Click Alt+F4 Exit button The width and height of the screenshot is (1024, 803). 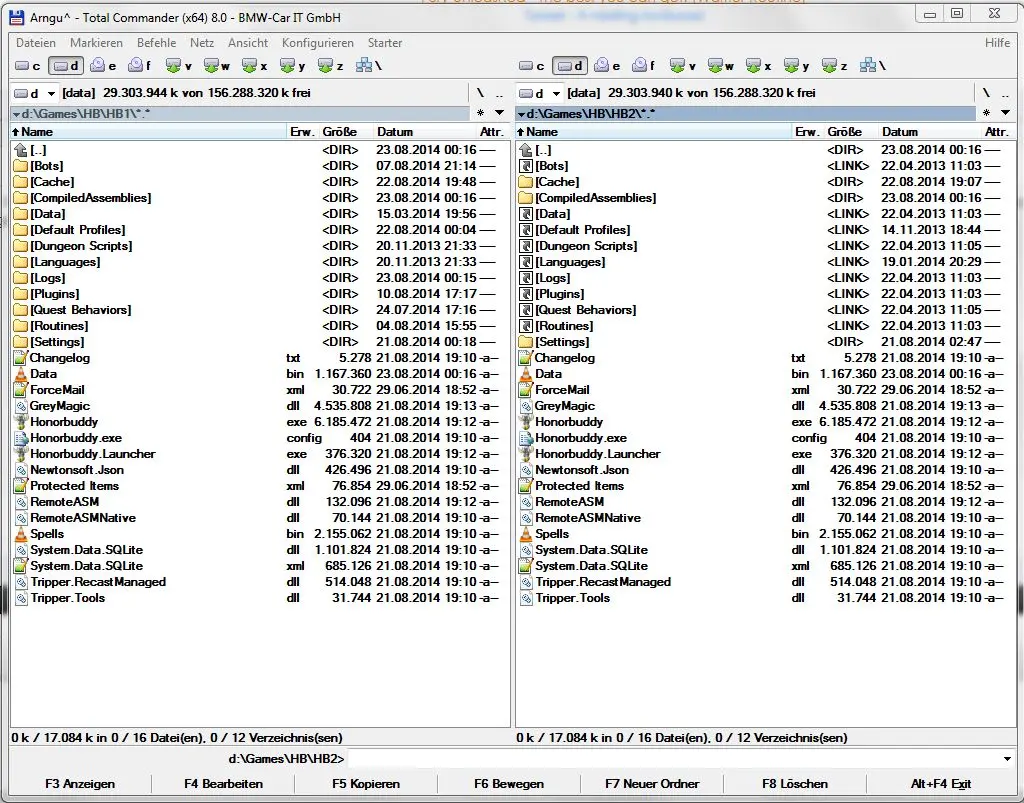[940, 783]
